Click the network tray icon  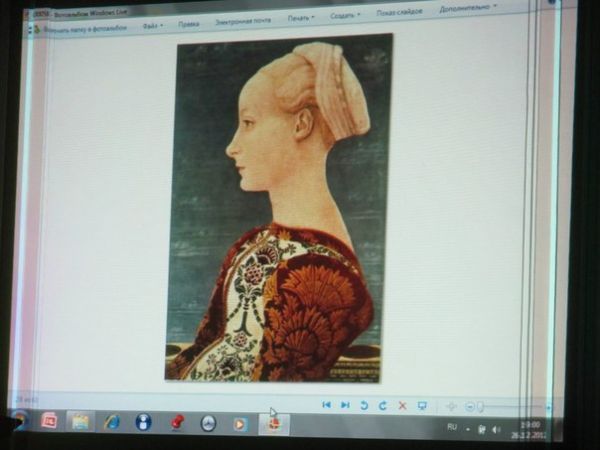(482, 430)
